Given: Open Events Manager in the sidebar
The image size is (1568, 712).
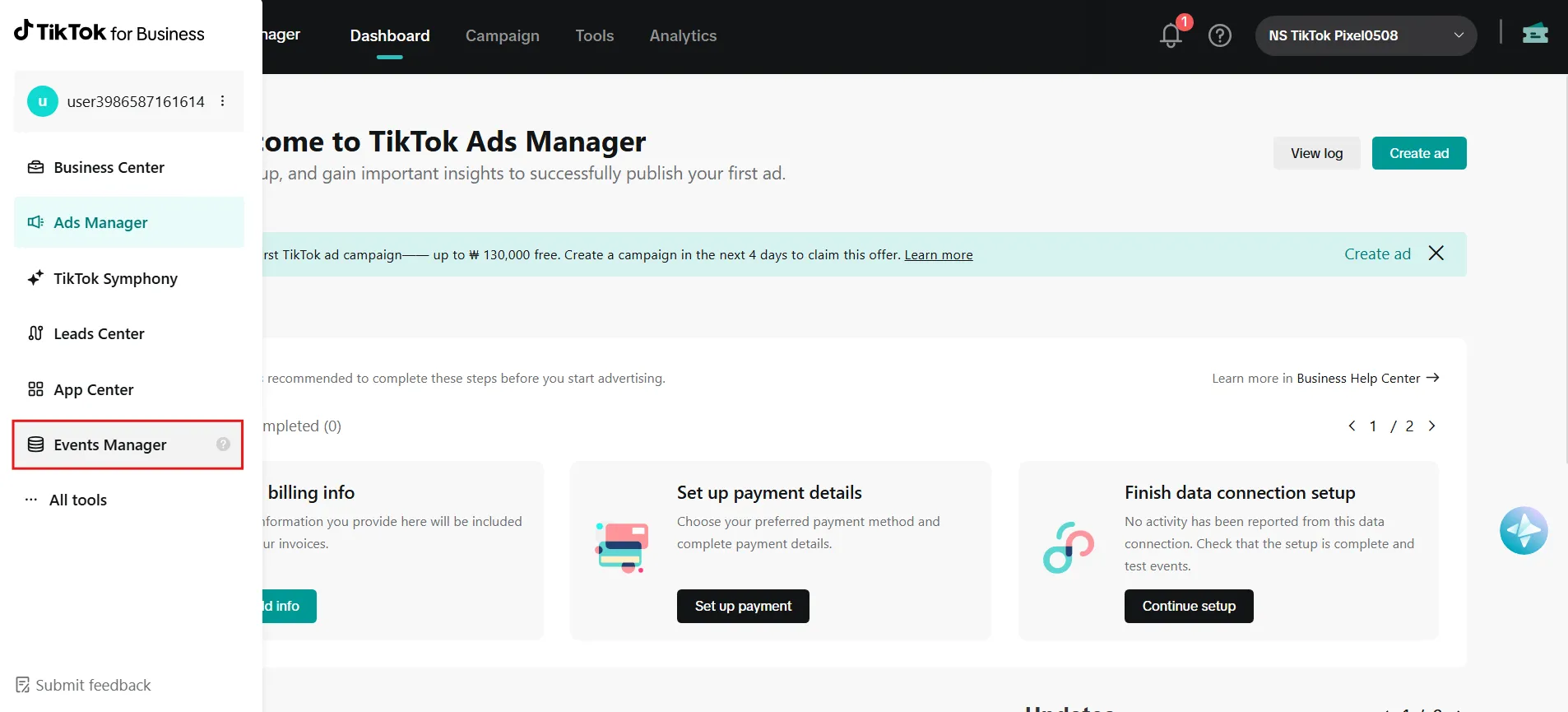Looking at the screenshot, I should 128,444.
